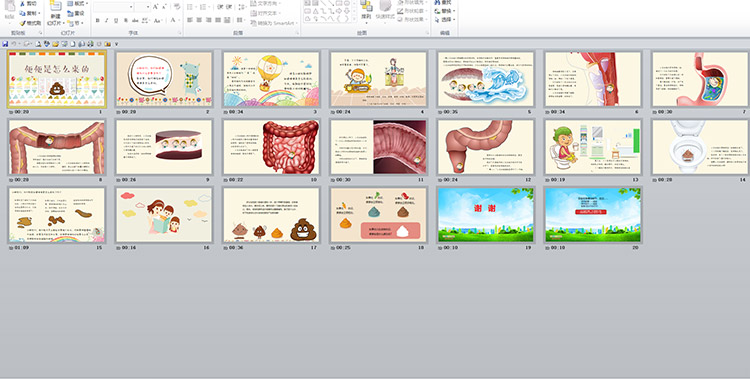Click the Decrease Indent button

click(220, 7)
